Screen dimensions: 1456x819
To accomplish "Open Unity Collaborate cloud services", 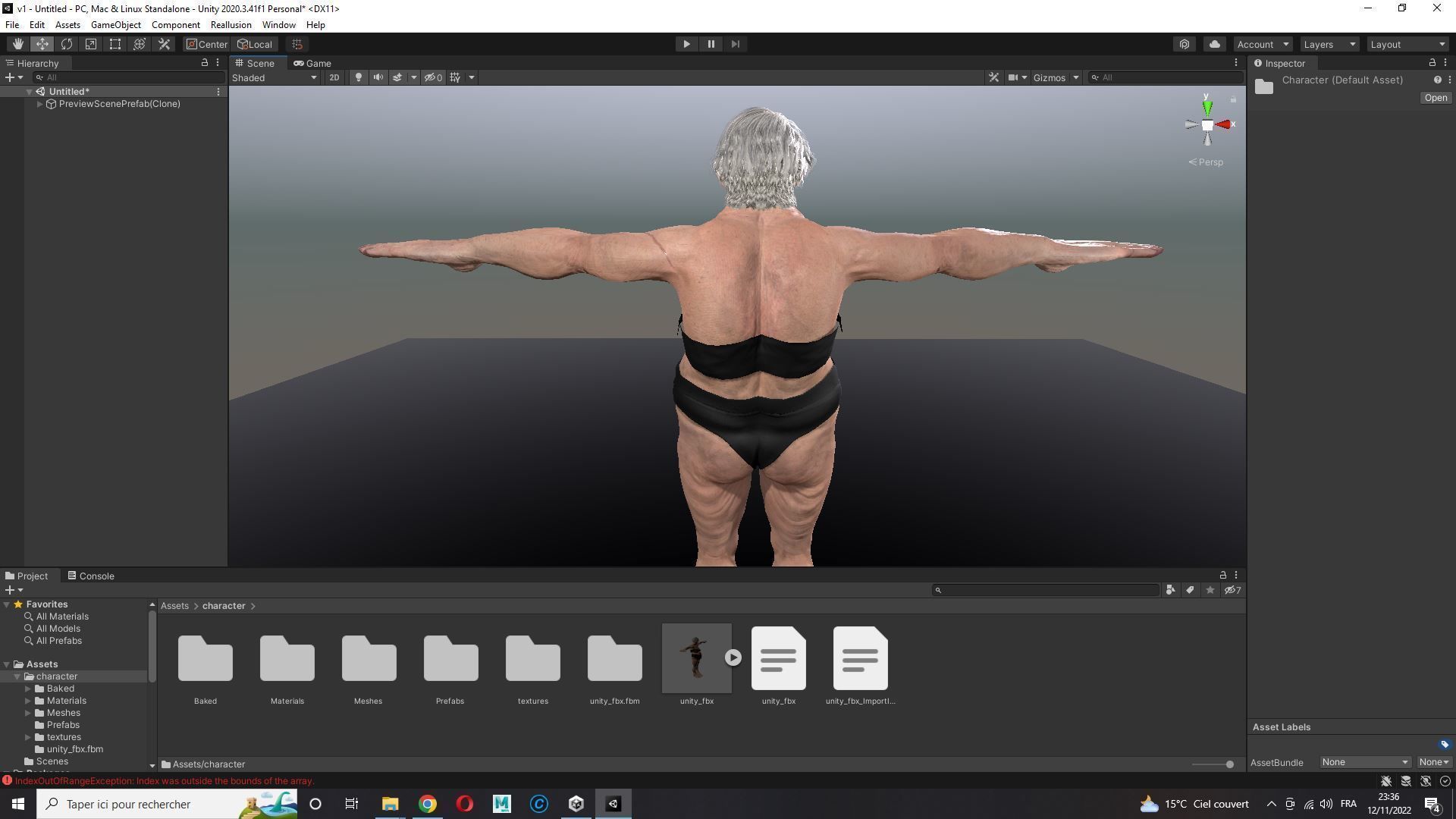I will (x=1214, y=43).
